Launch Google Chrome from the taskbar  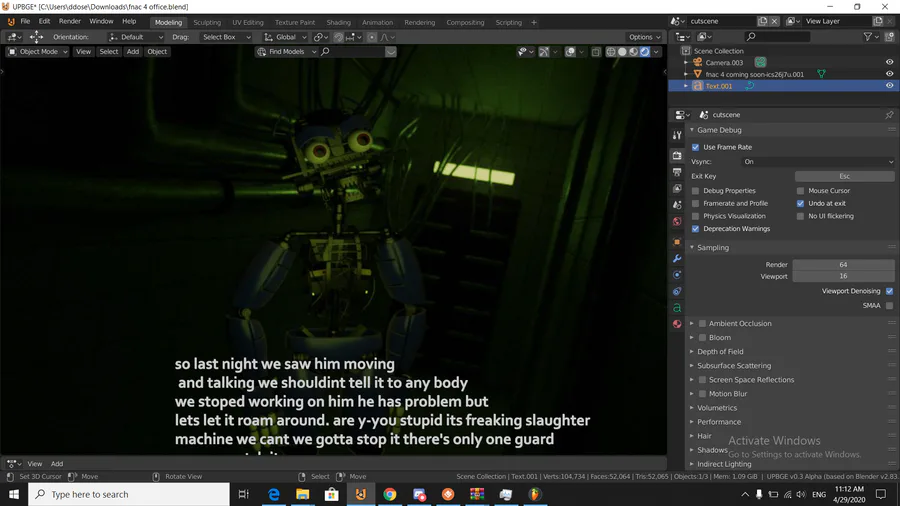(x=390, y=494)
